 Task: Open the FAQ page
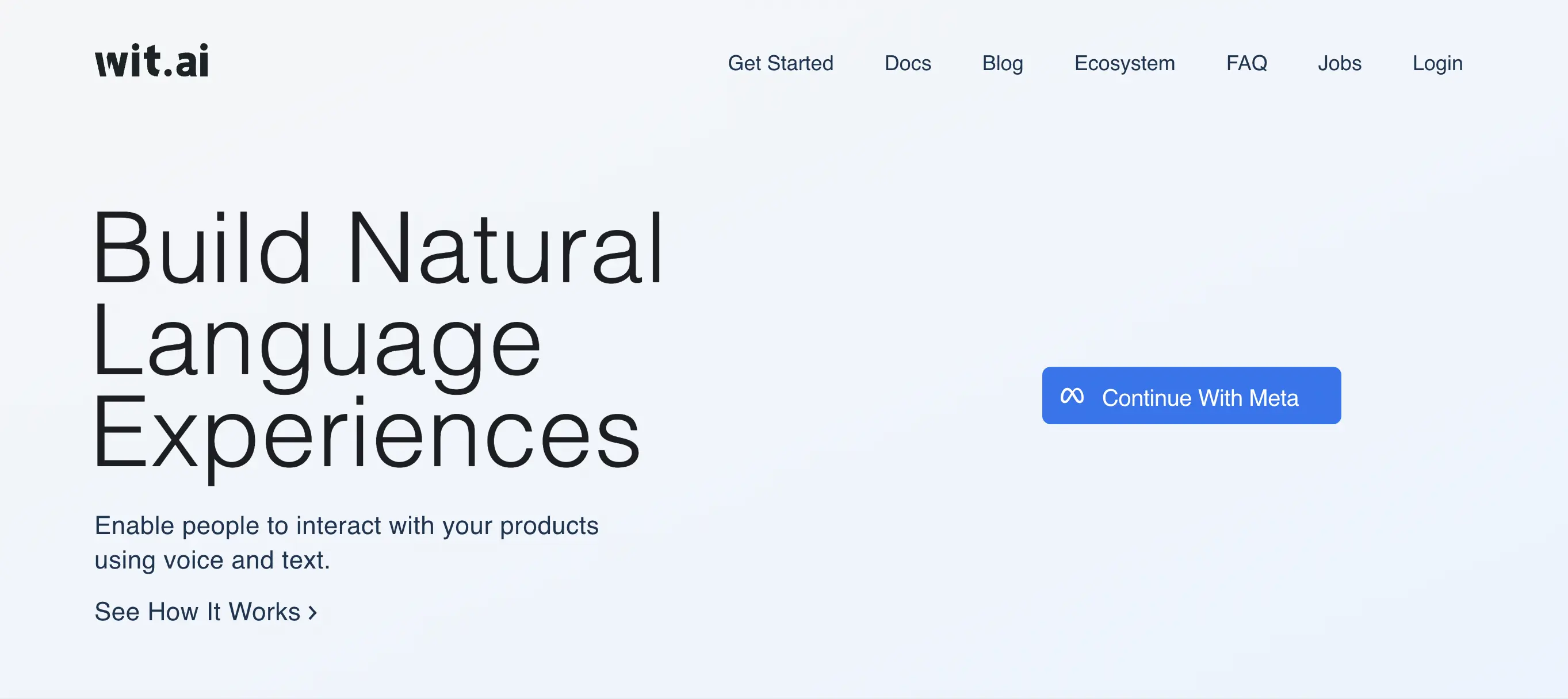point(1246,63)
